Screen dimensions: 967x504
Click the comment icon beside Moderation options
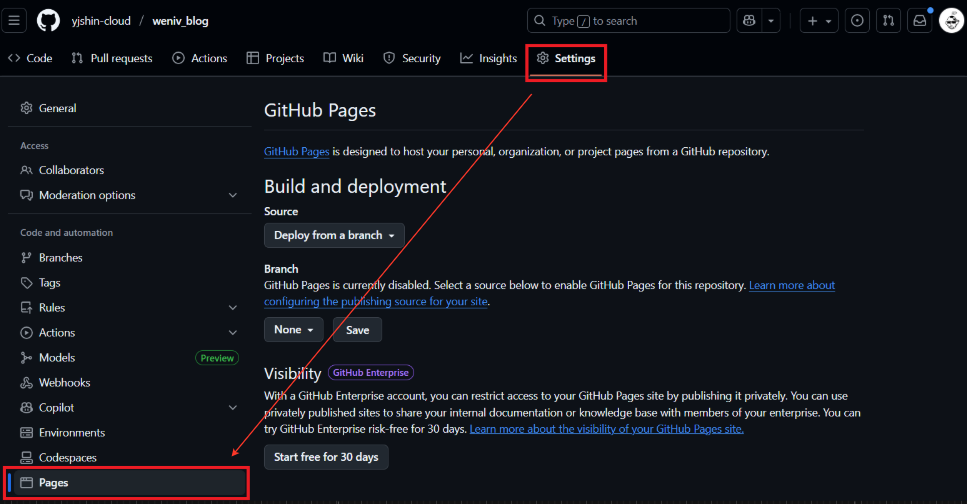(26, 195)
